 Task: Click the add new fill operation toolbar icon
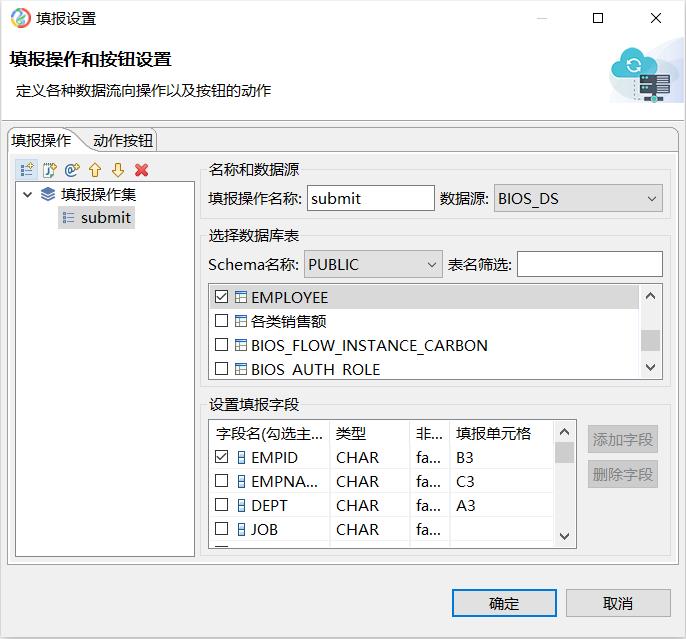(26, 169)
